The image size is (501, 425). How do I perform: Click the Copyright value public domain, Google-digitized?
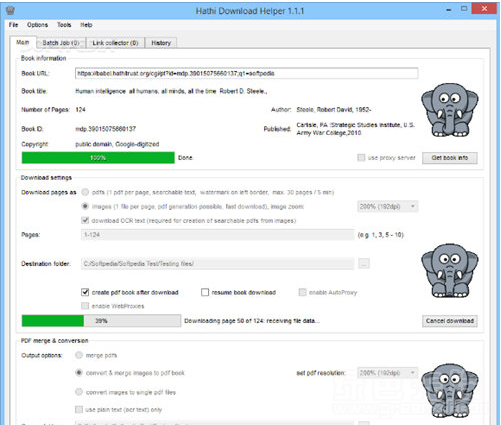pyautogui.click(x=117, y=144)
